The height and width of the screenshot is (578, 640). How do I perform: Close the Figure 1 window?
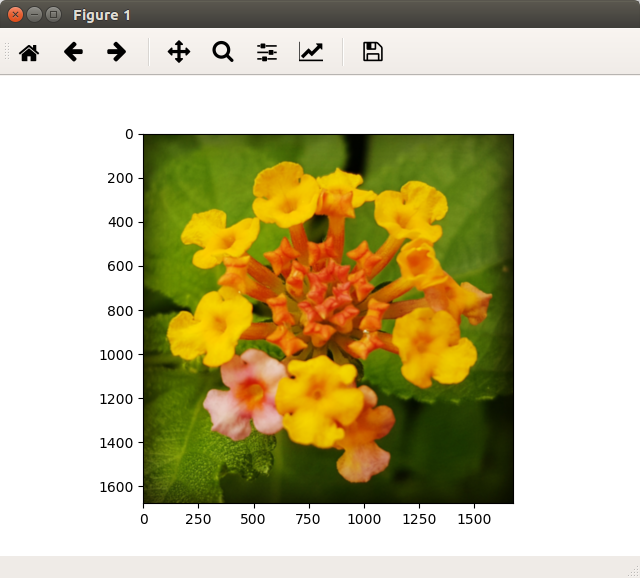coord(16,15)
